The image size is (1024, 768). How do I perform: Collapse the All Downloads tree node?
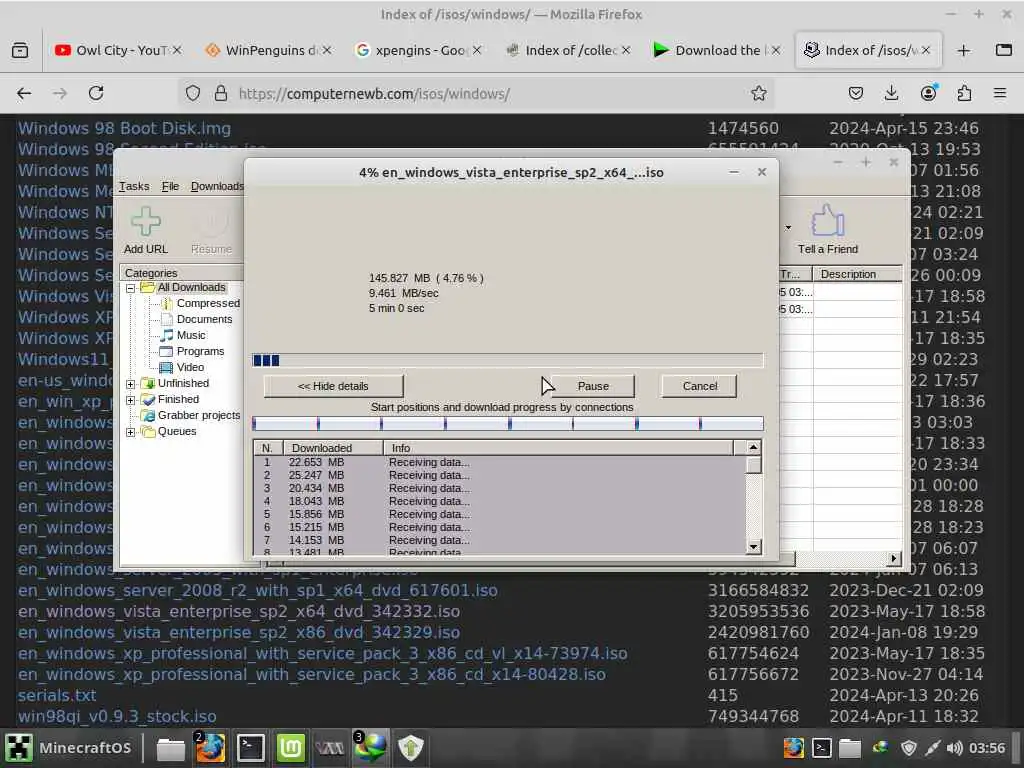coord(131,288)
